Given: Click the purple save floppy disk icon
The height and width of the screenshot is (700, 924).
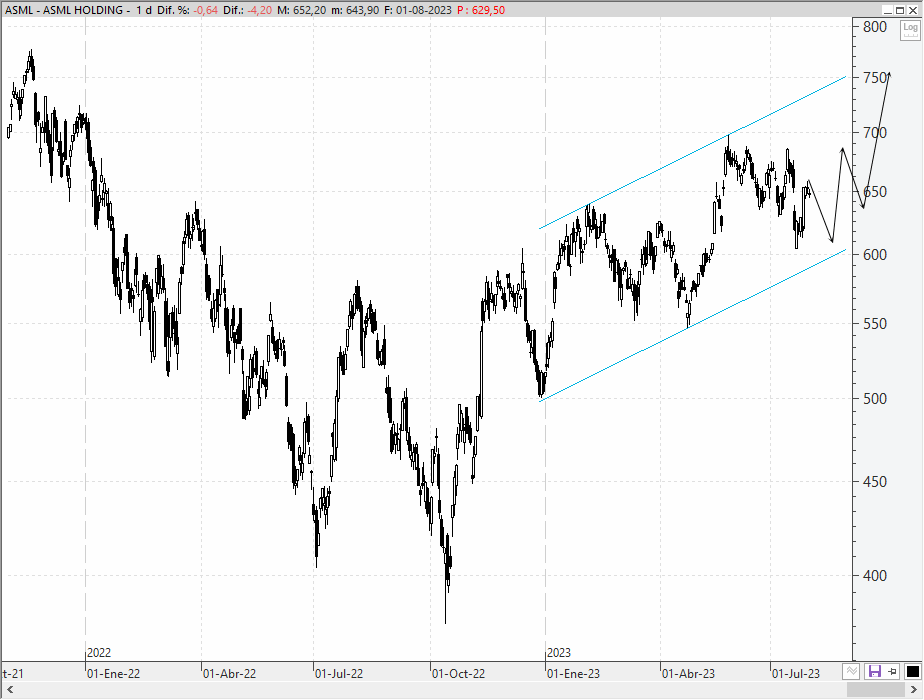Looking at the screenshot, I should pyautogui.click(x=874, y=671).
